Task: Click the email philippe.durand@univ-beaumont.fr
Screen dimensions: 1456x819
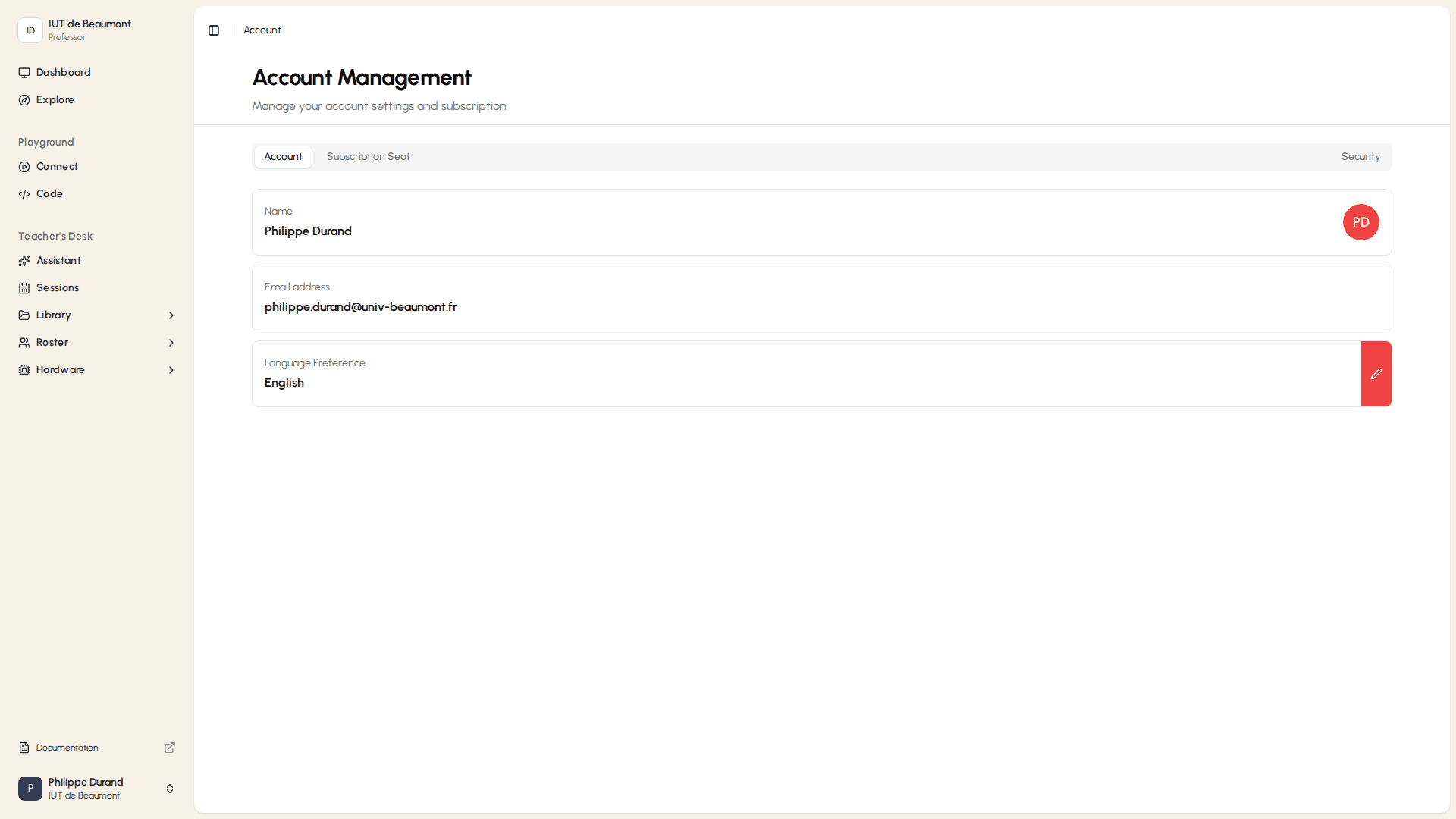Action: tap(361, 307)
